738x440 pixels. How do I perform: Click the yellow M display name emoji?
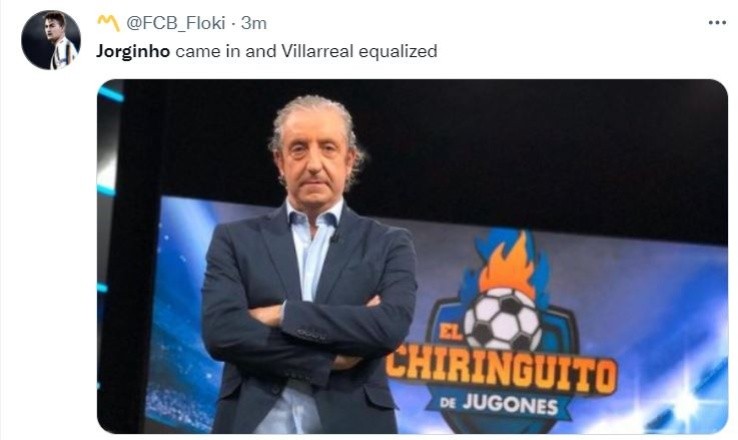[108, 23]
